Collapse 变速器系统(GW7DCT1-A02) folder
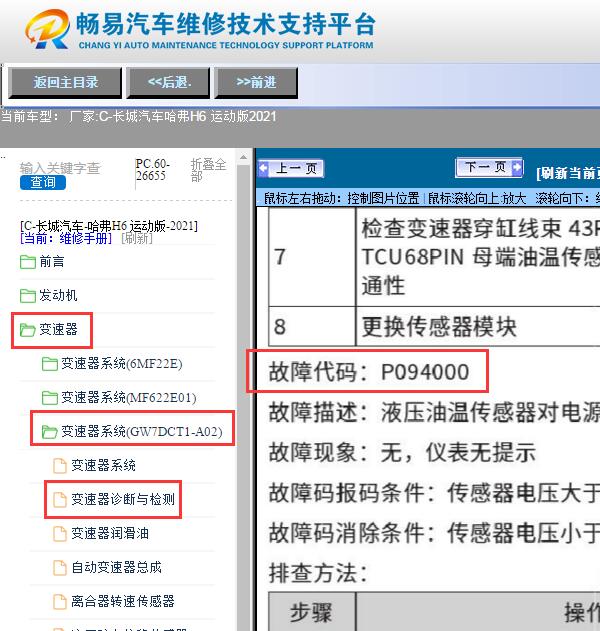The height and width of the screenshot is (631, 600). pyautogui.click(x=142, y=432)
